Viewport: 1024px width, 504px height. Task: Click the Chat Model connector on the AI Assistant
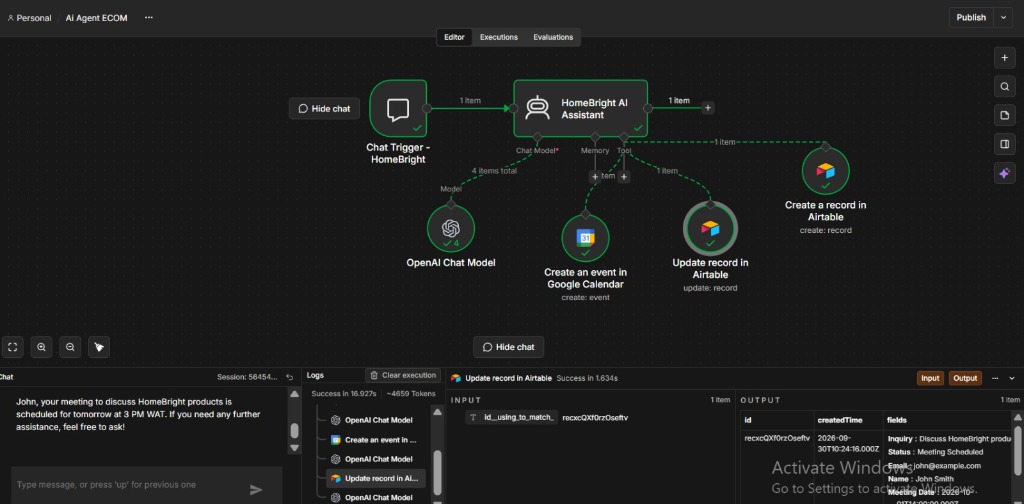537,136
